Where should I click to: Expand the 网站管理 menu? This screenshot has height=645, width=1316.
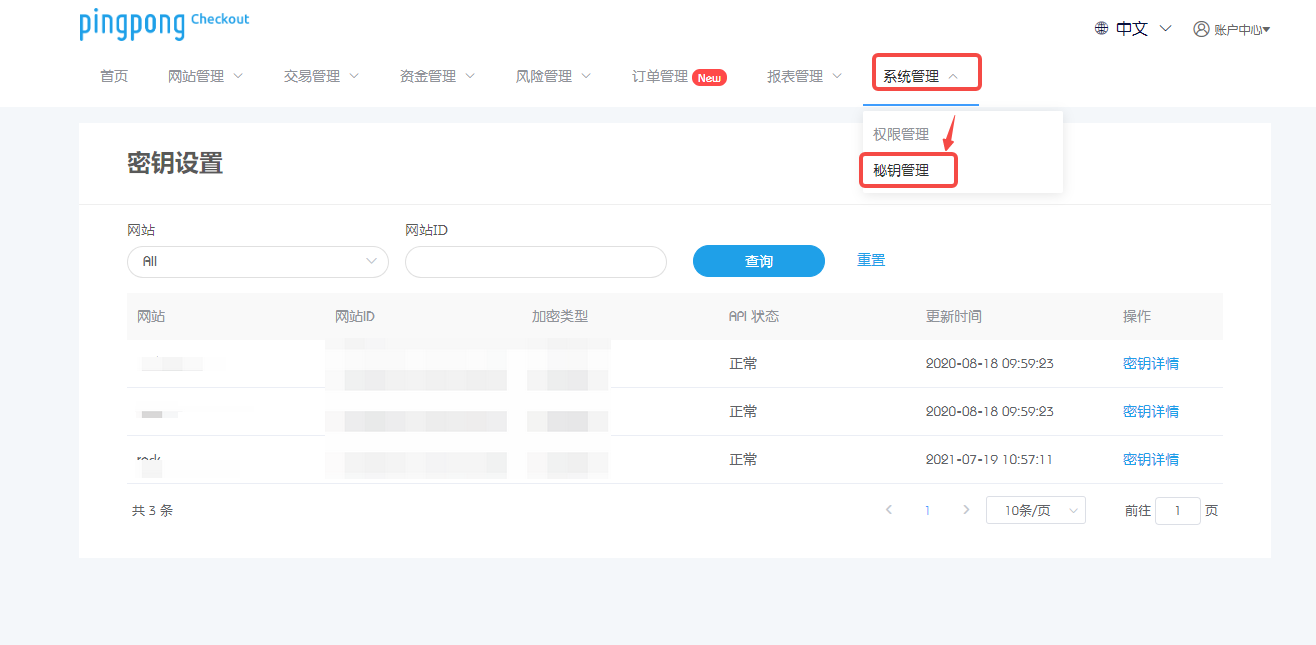tap(205, 76)
